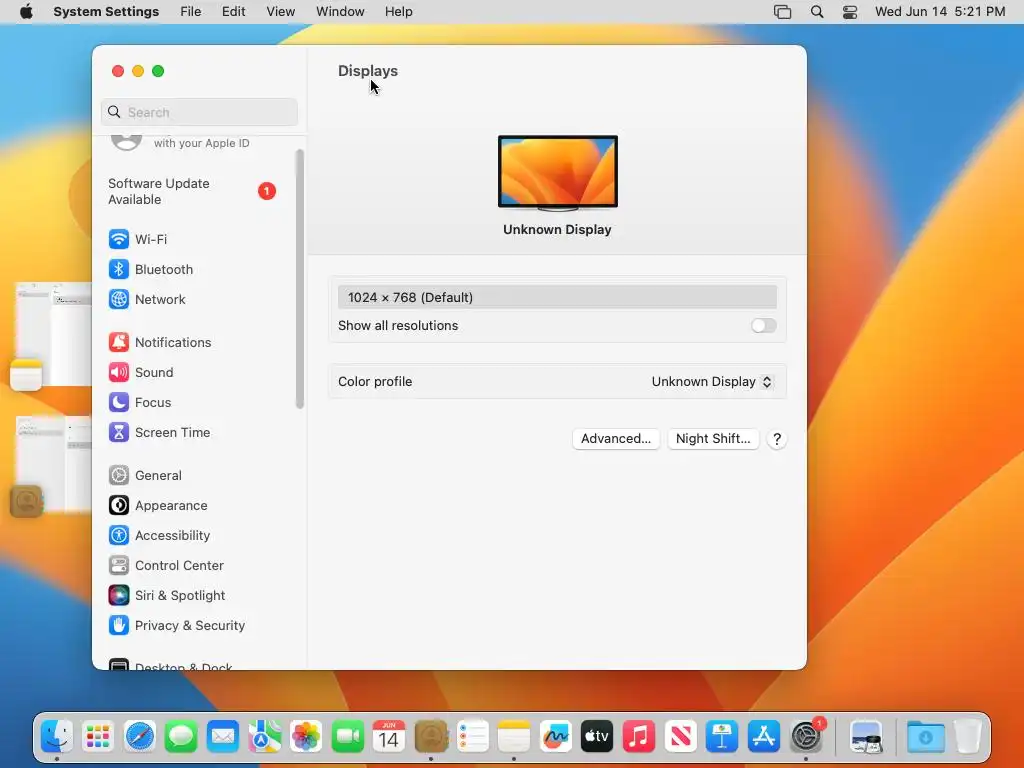Image resolution: width=1024 pixels, height=768 pixels.
Task: Open Apple TV app from the Dock
Action: pos(597,737)
